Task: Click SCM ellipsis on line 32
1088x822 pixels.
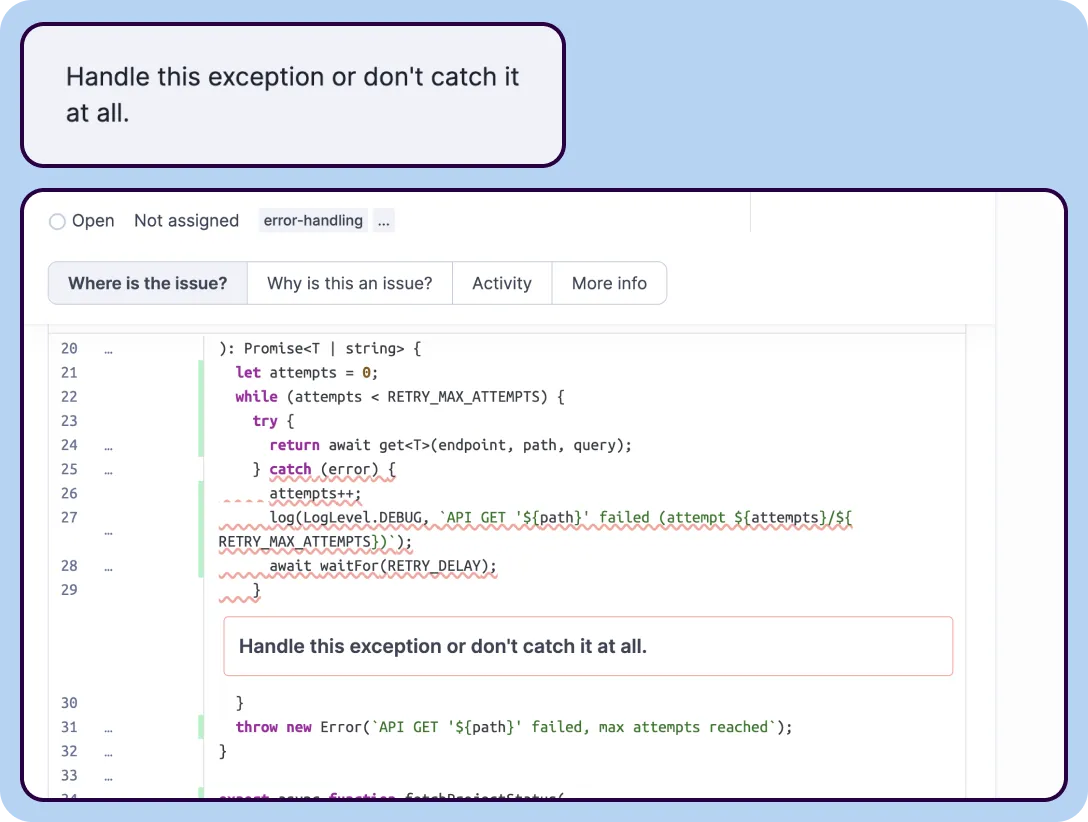Action: (x=108, y=754)
